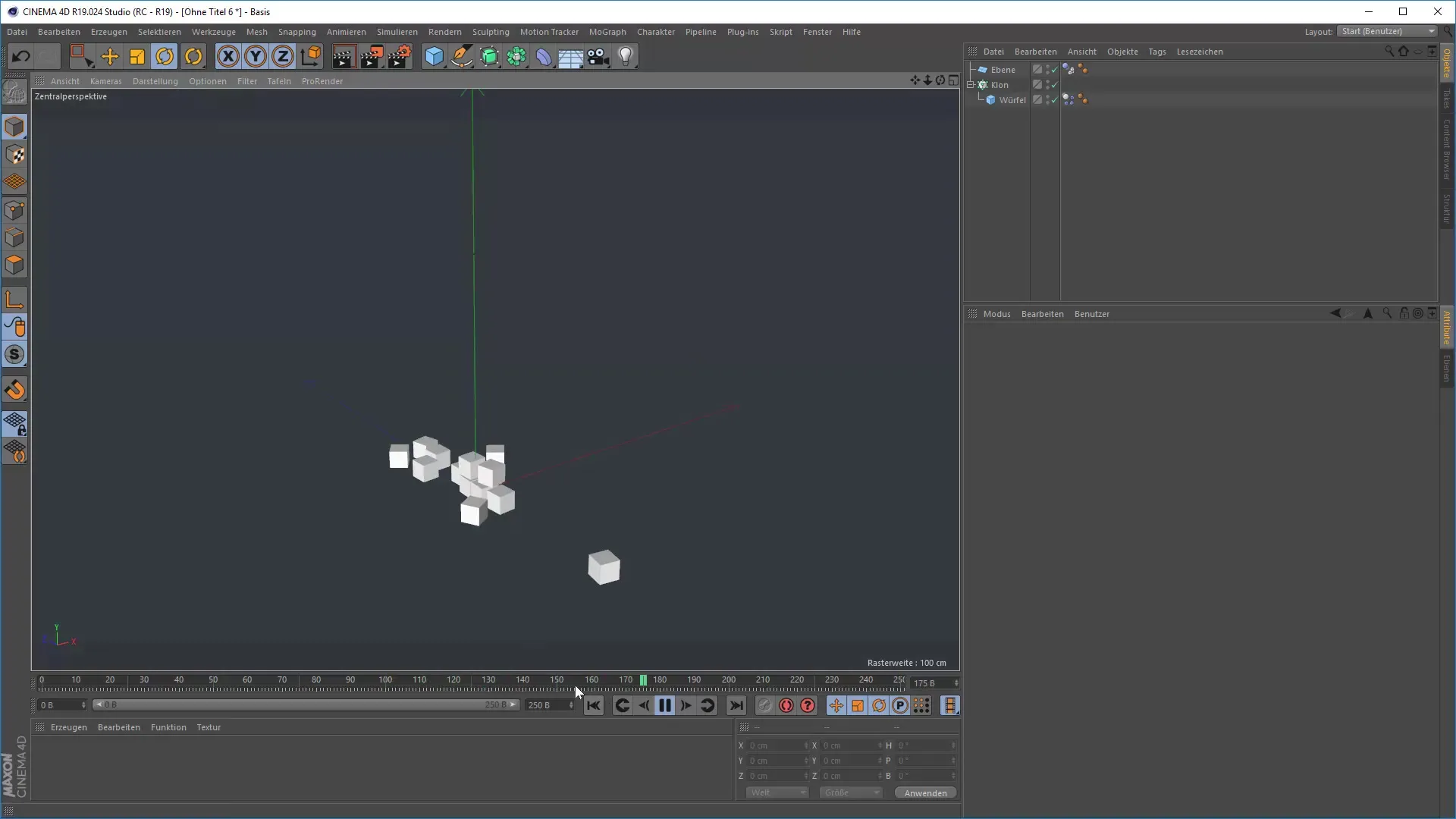Click the stepper on the 250 B end frame field
This screenshot has width=1456, height=819.
[x=571, y=705]
